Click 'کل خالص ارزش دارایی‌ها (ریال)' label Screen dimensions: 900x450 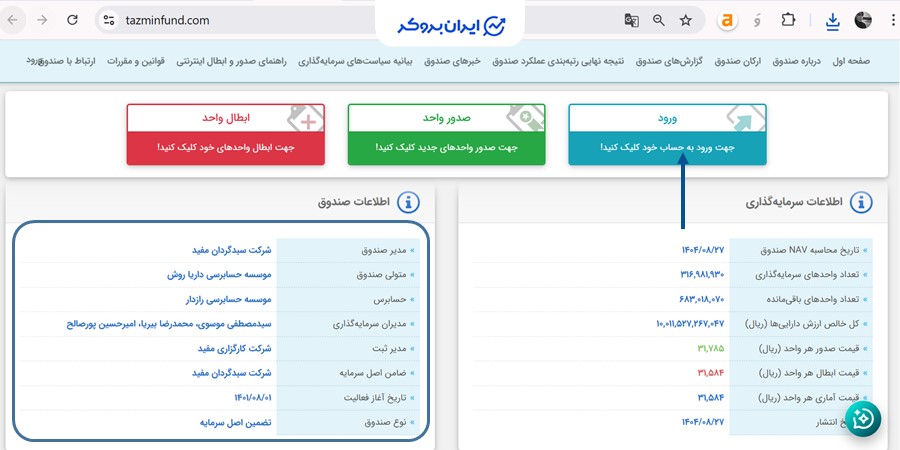pos(802,324)
